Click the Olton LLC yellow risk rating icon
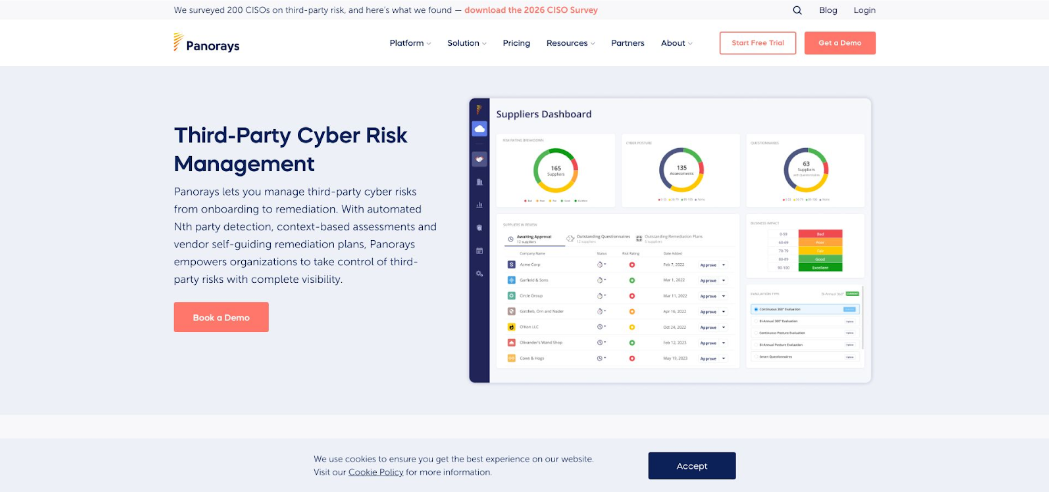Viewport: 1049px width, 492px height. coord(632,327)
